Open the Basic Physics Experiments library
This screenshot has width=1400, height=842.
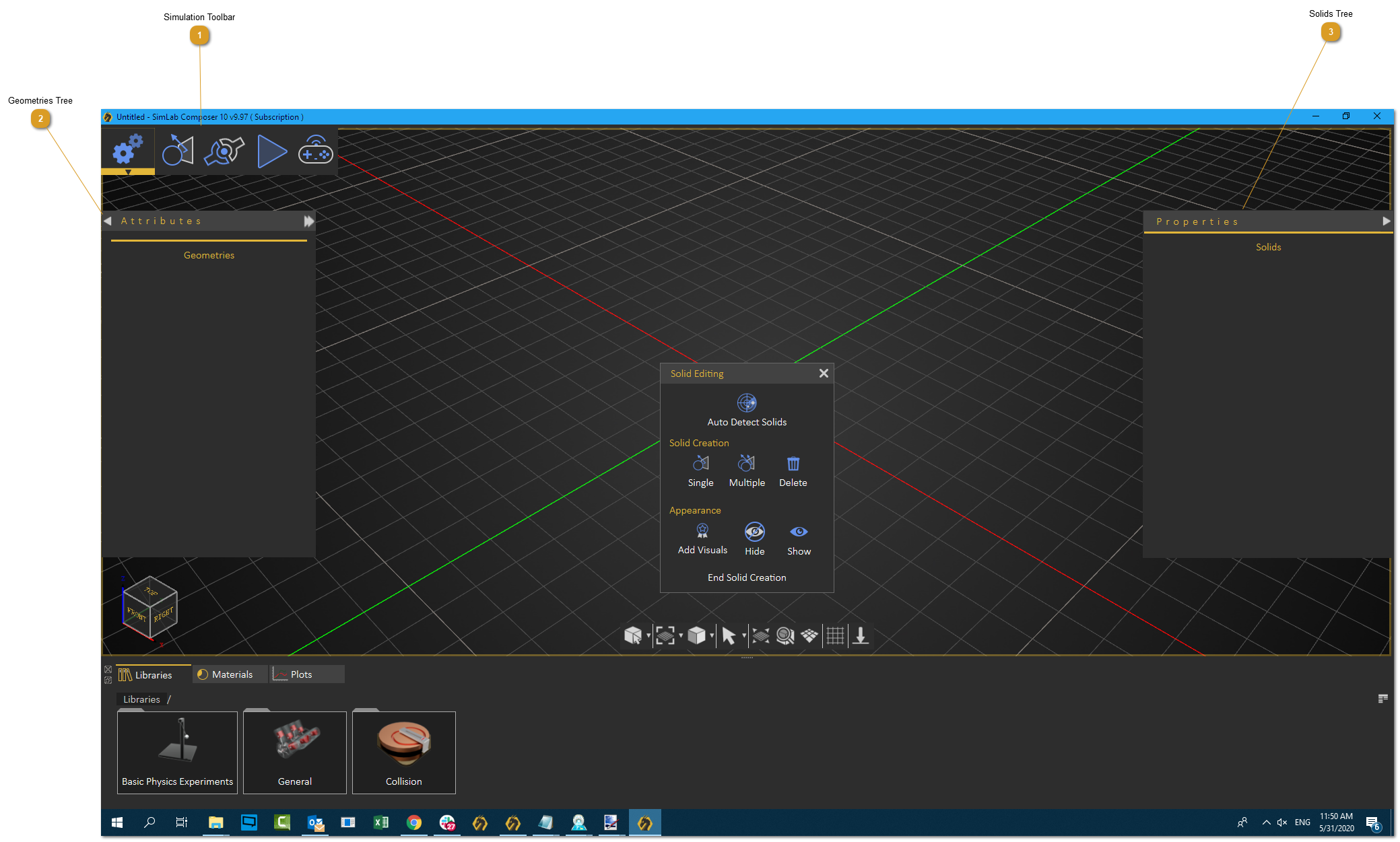pos(177,752)
